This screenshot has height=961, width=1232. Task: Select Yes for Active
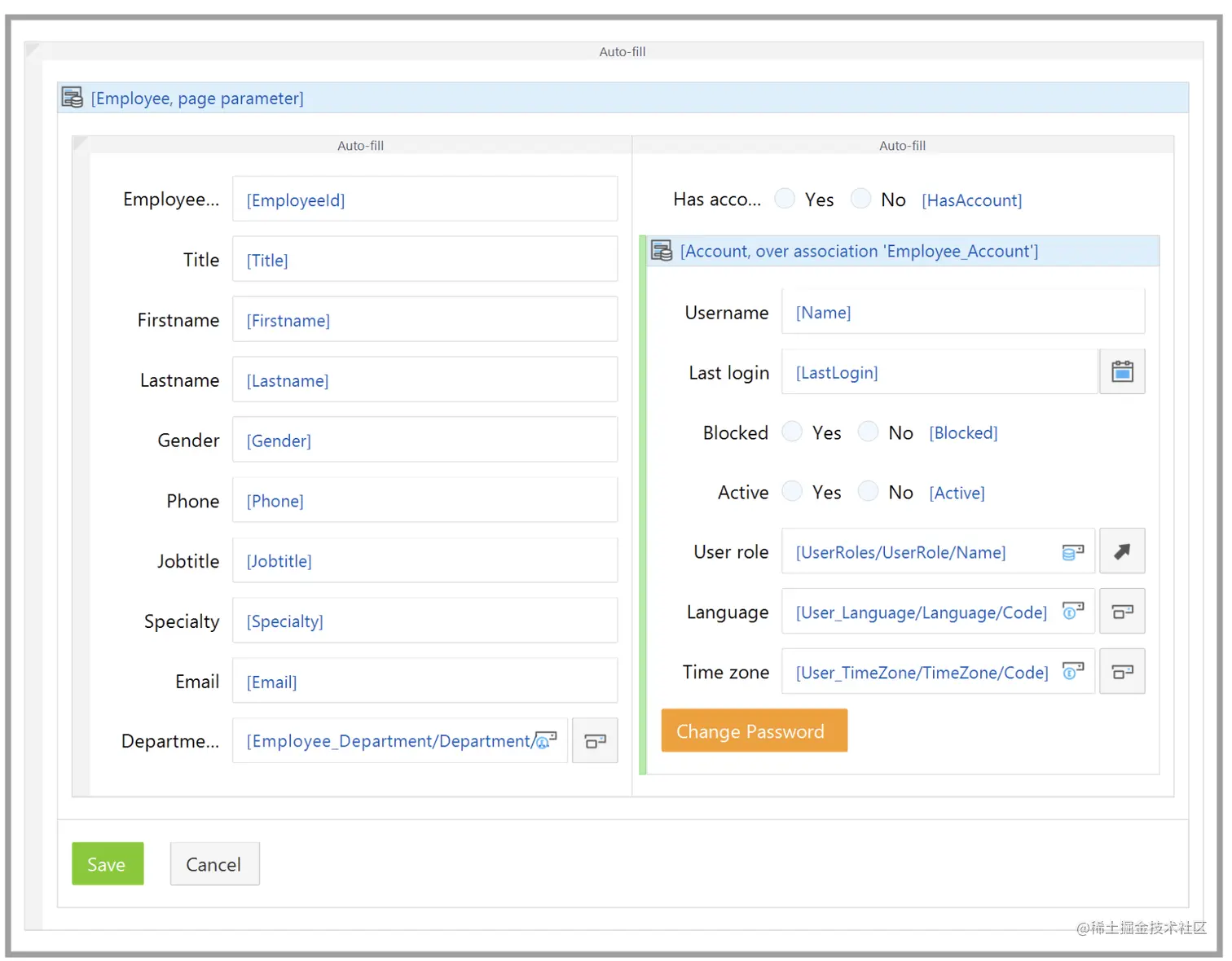pos(792,491)
